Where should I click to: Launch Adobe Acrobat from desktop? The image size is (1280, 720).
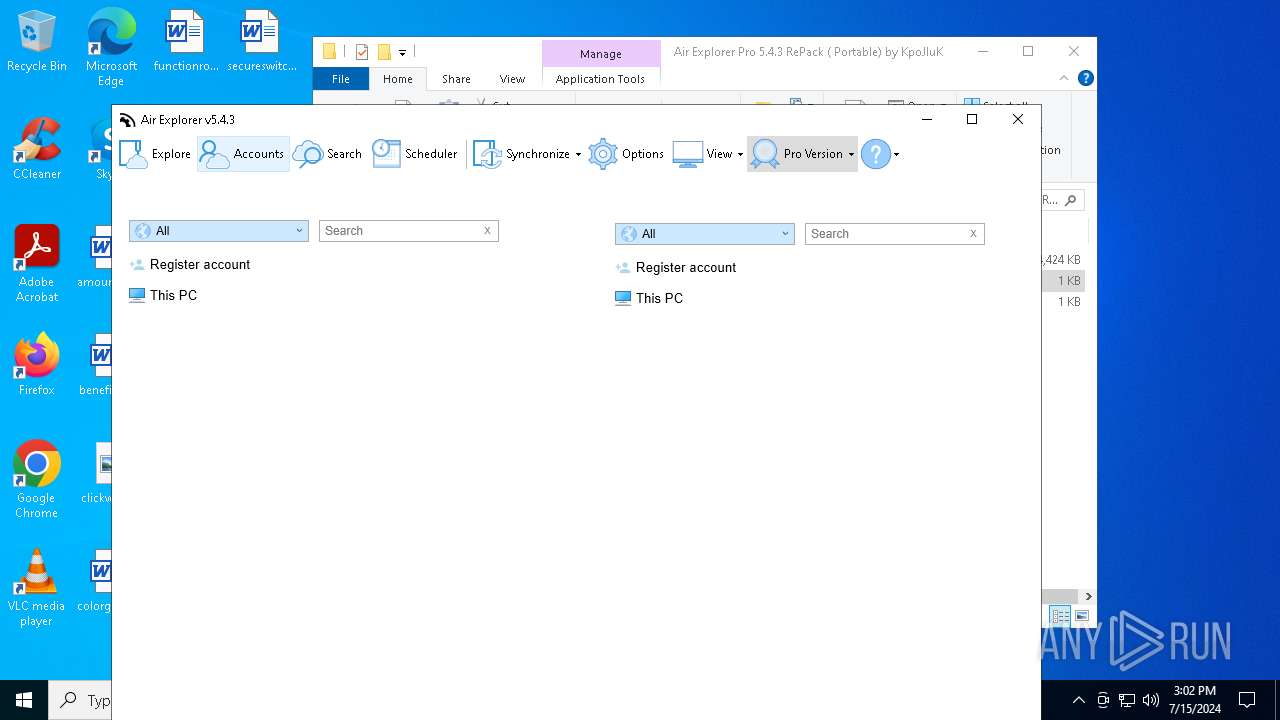(x=37, y=263)
